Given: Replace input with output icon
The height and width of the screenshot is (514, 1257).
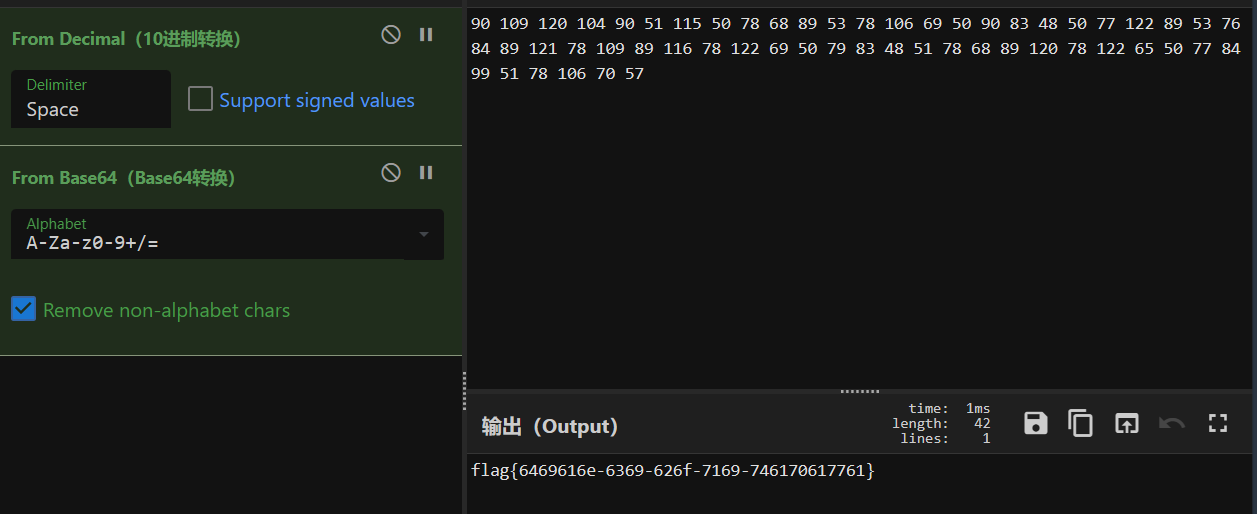Looking at the screenshot, I should coord(1127,423).
